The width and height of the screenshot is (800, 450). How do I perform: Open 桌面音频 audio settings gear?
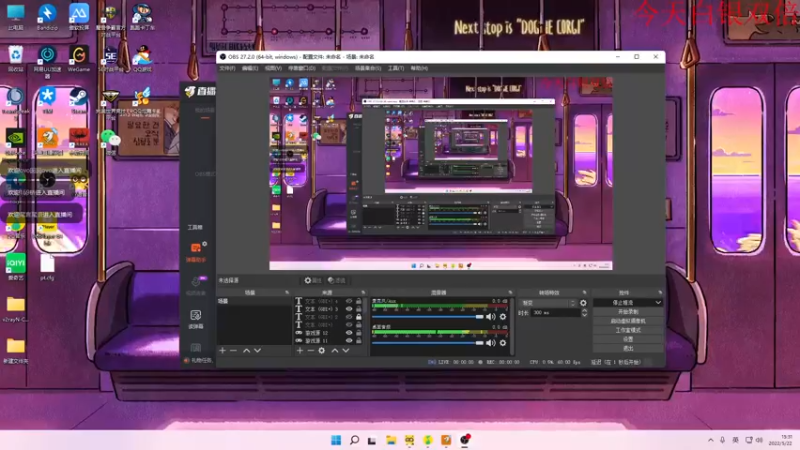pyautogui.click(x=503, y=343)
